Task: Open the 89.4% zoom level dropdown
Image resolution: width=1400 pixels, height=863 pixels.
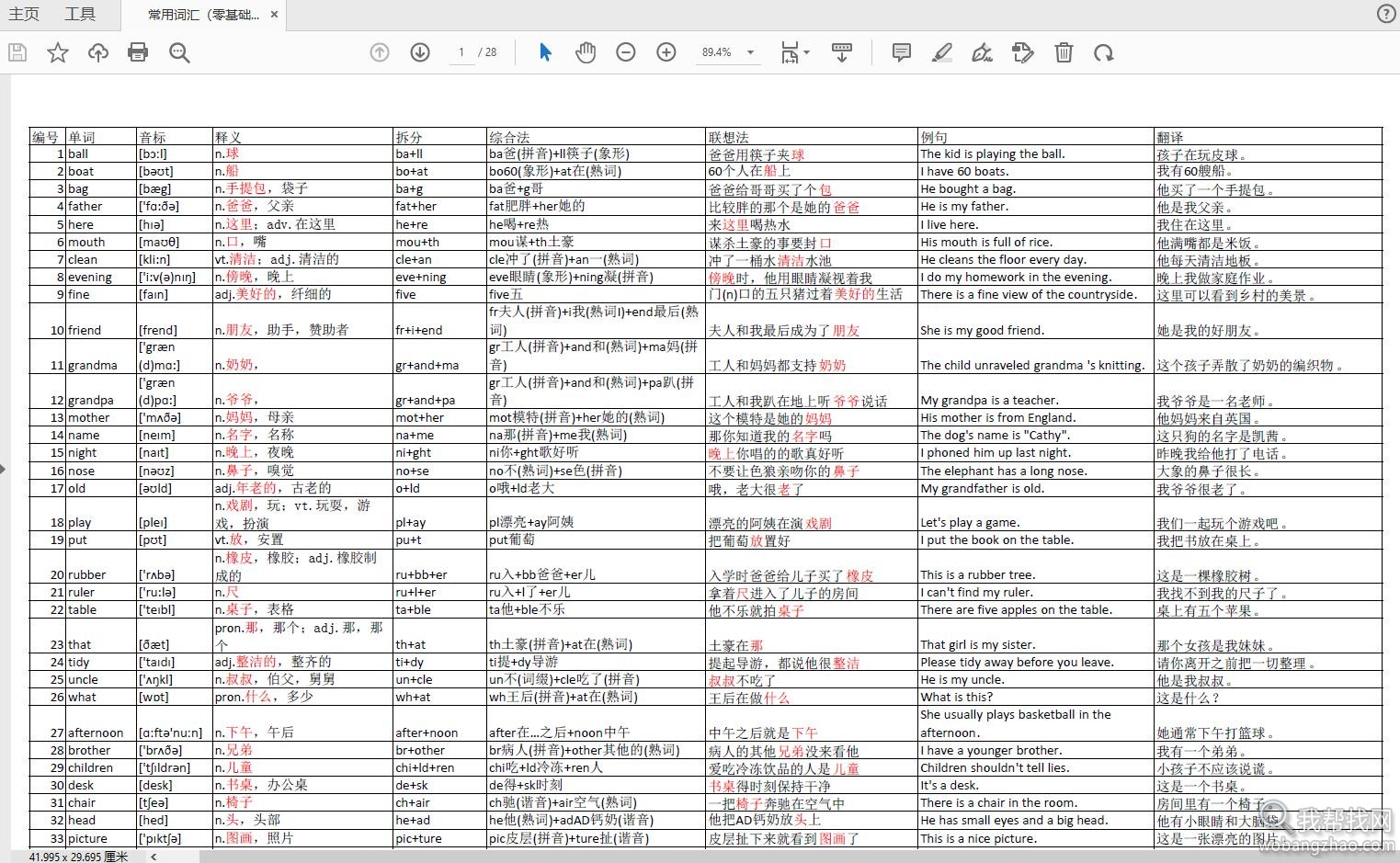Action: click(750, 52)
